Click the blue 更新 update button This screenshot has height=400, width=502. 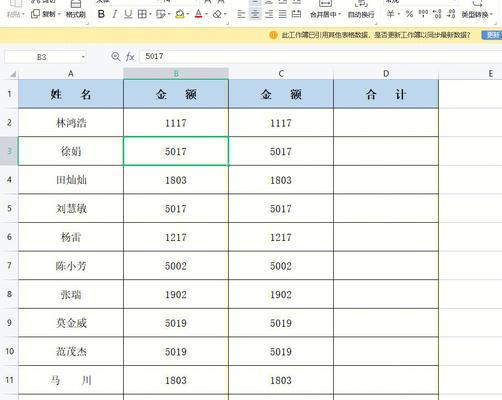pos(492,35)
